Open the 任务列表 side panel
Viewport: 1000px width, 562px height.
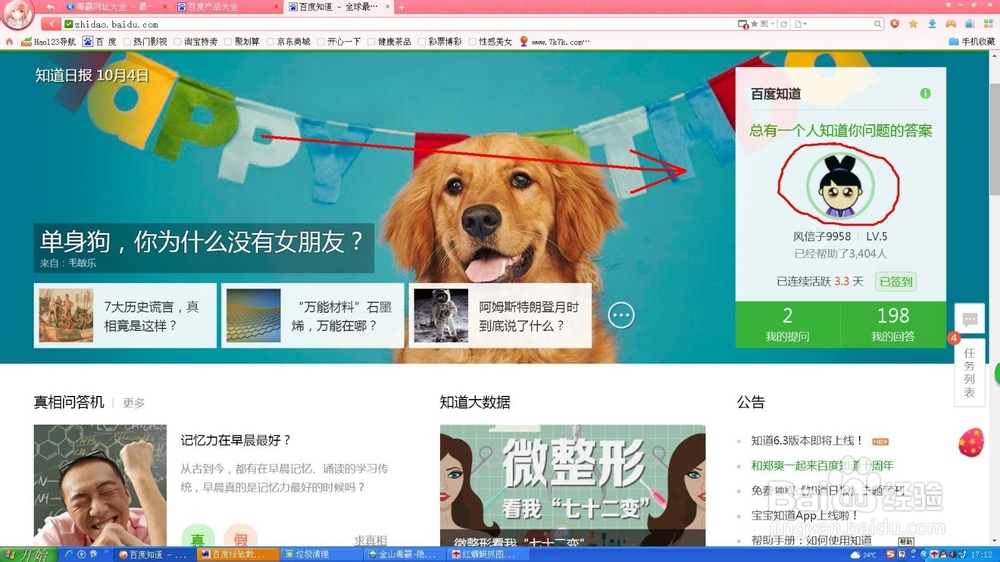pyautogui.click(x=969, y=373)
